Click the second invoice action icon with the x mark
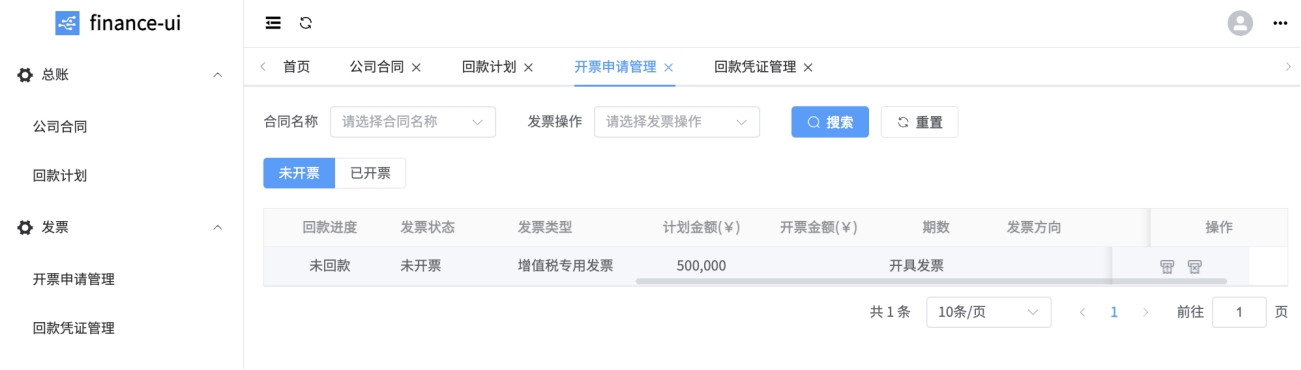 point(1194,266)
